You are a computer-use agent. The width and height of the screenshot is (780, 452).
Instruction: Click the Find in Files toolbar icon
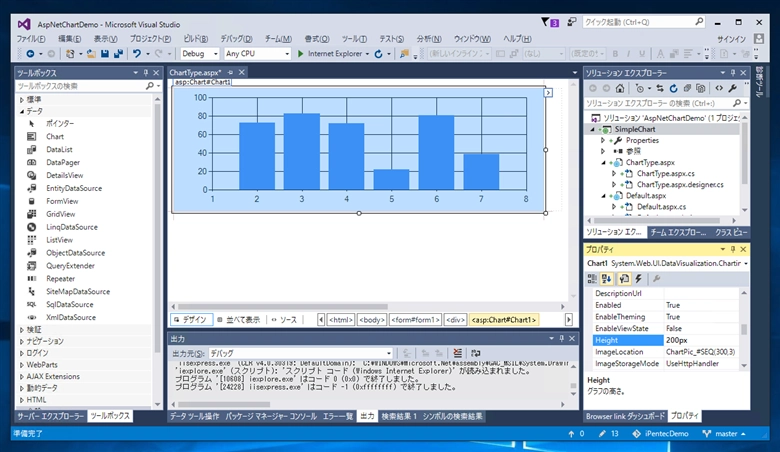[x=404, y=54]
